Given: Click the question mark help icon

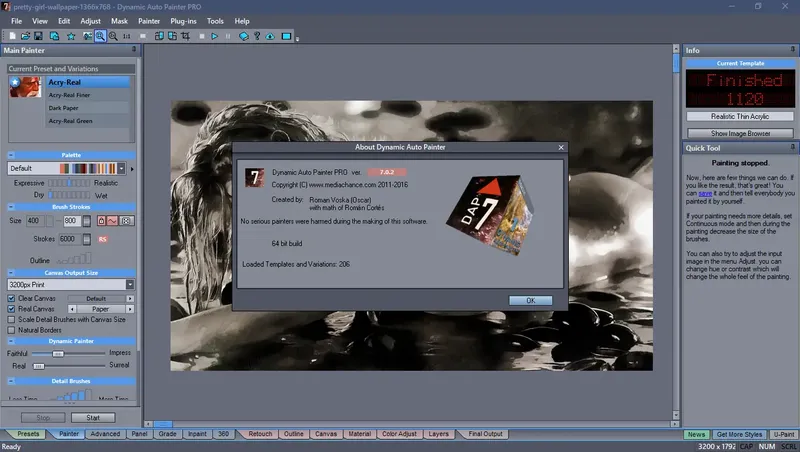Looking at the screenshot, I should tap(257, 36).
